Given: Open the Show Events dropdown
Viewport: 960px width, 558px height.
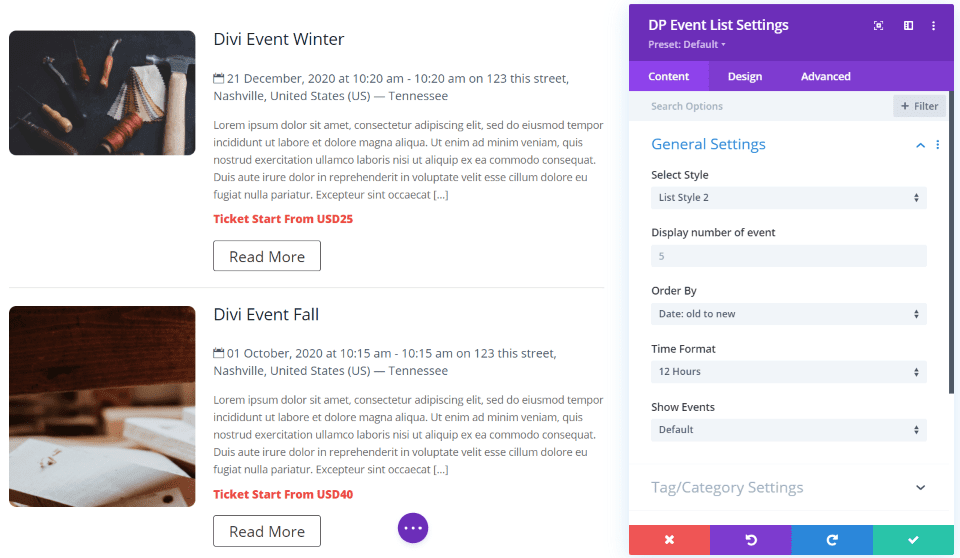Looking at the screenshot, I should (x=789, y=430).
